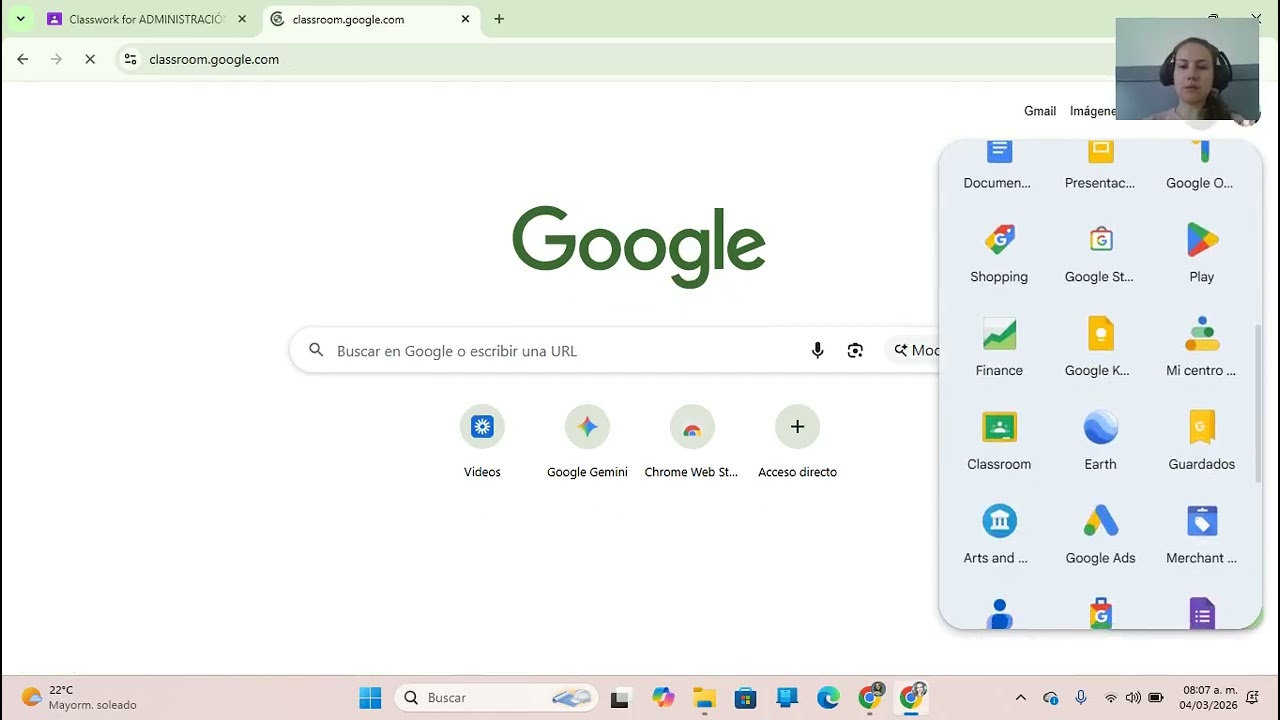Open volume control in system tray
Screen dimensions: 1280x720
click(1133, 698)
